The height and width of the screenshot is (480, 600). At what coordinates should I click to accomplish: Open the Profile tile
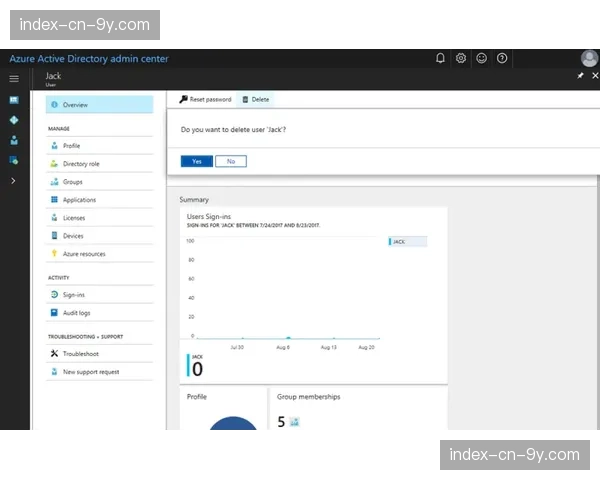point(223,409)
